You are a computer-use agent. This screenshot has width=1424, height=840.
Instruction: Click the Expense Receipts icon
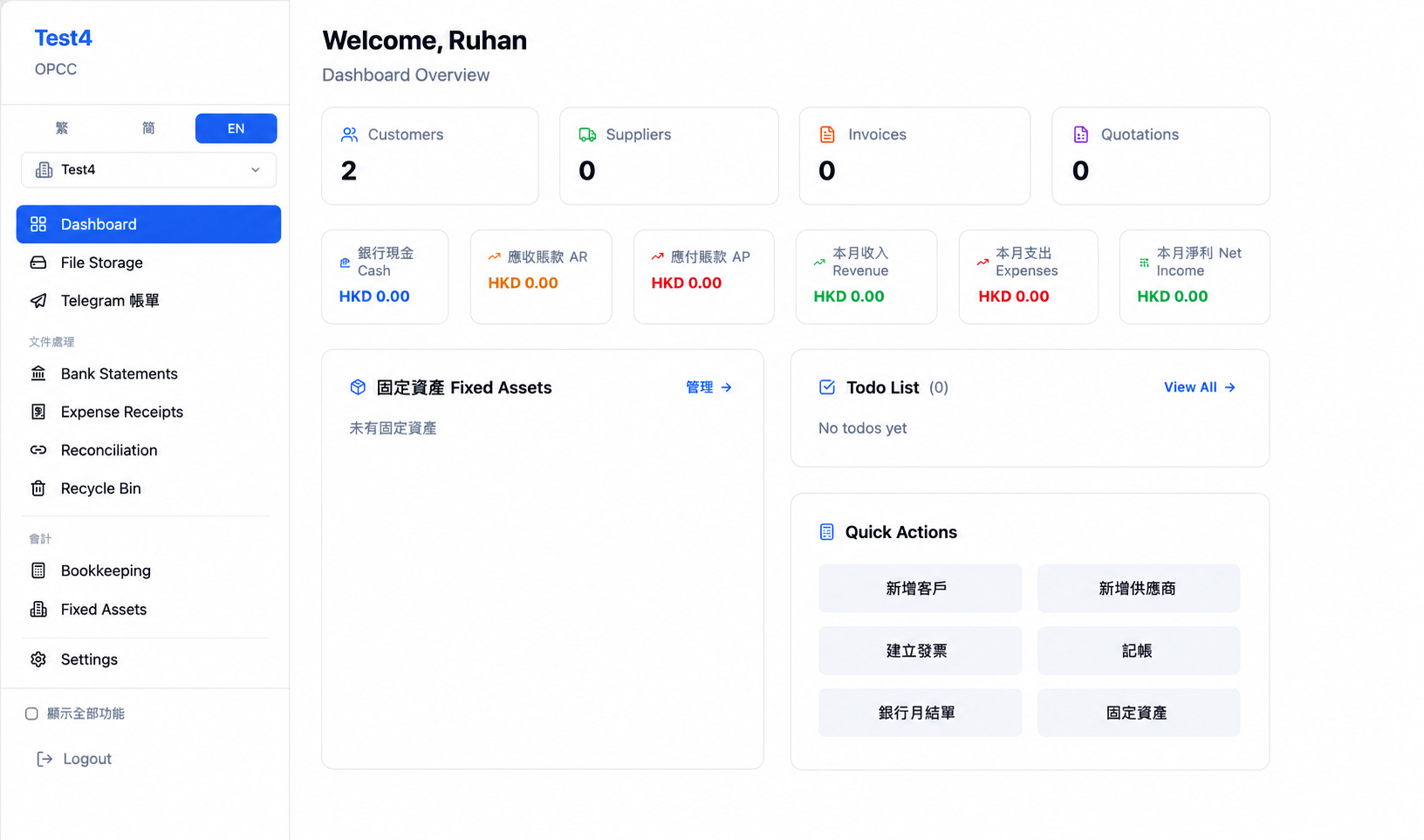tap(38, 412)
